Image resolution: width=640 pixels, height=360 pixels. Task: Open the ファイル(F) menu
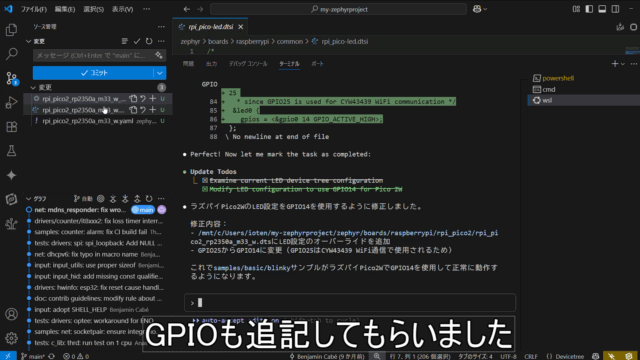click(33, 9)
